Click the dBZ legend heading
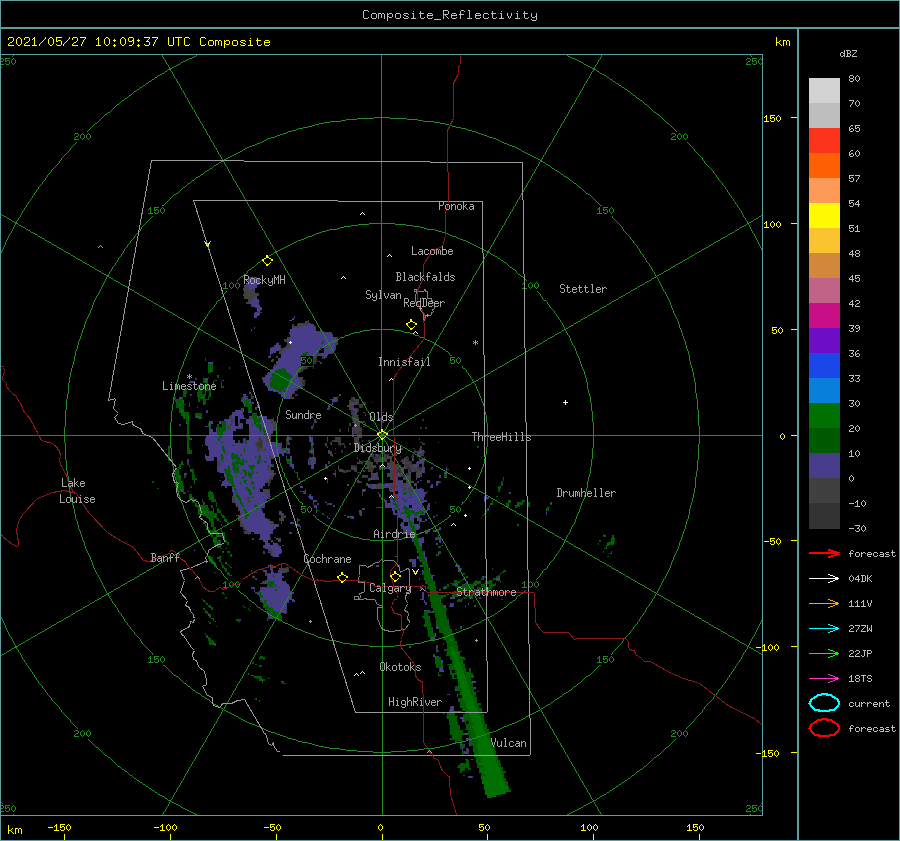The image size is (900, 841). click(848, 53)
